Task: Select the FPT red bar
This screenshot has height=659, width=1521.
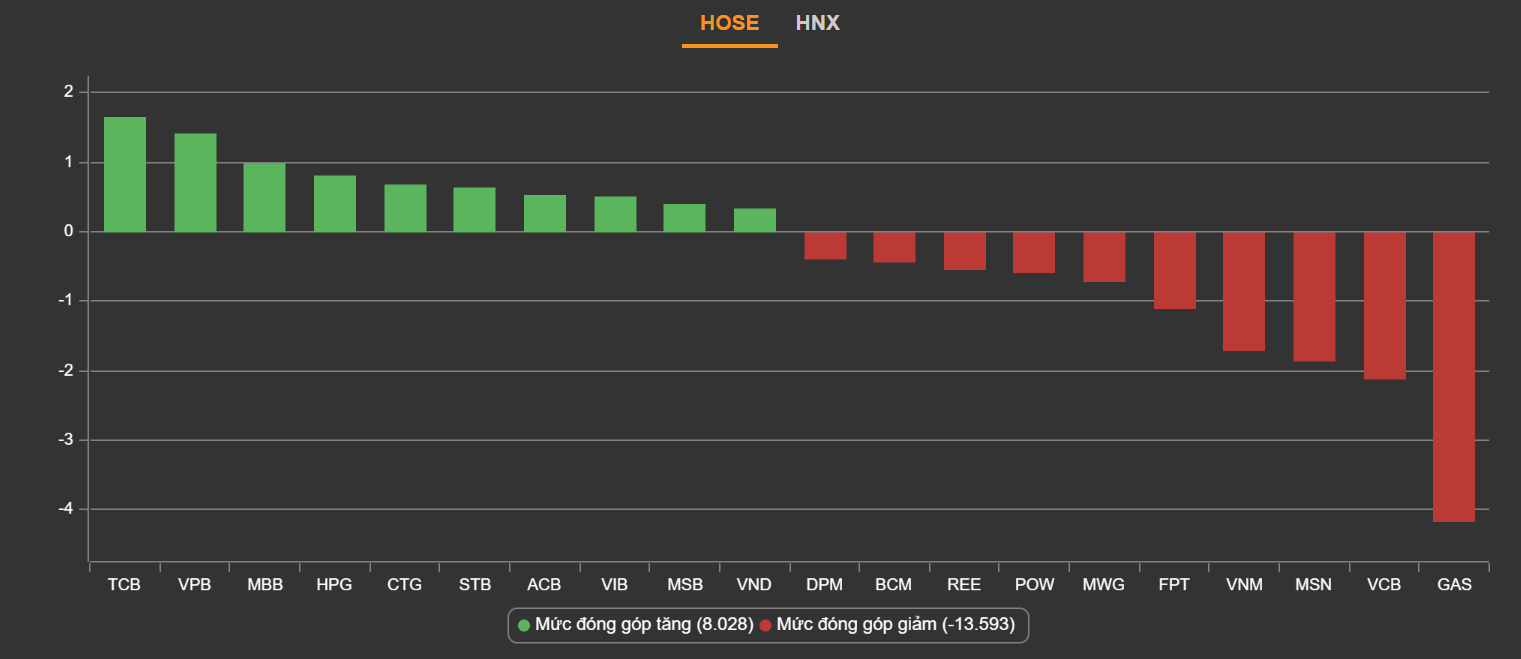Action: pyautogui.click(x=1175, y=271)
